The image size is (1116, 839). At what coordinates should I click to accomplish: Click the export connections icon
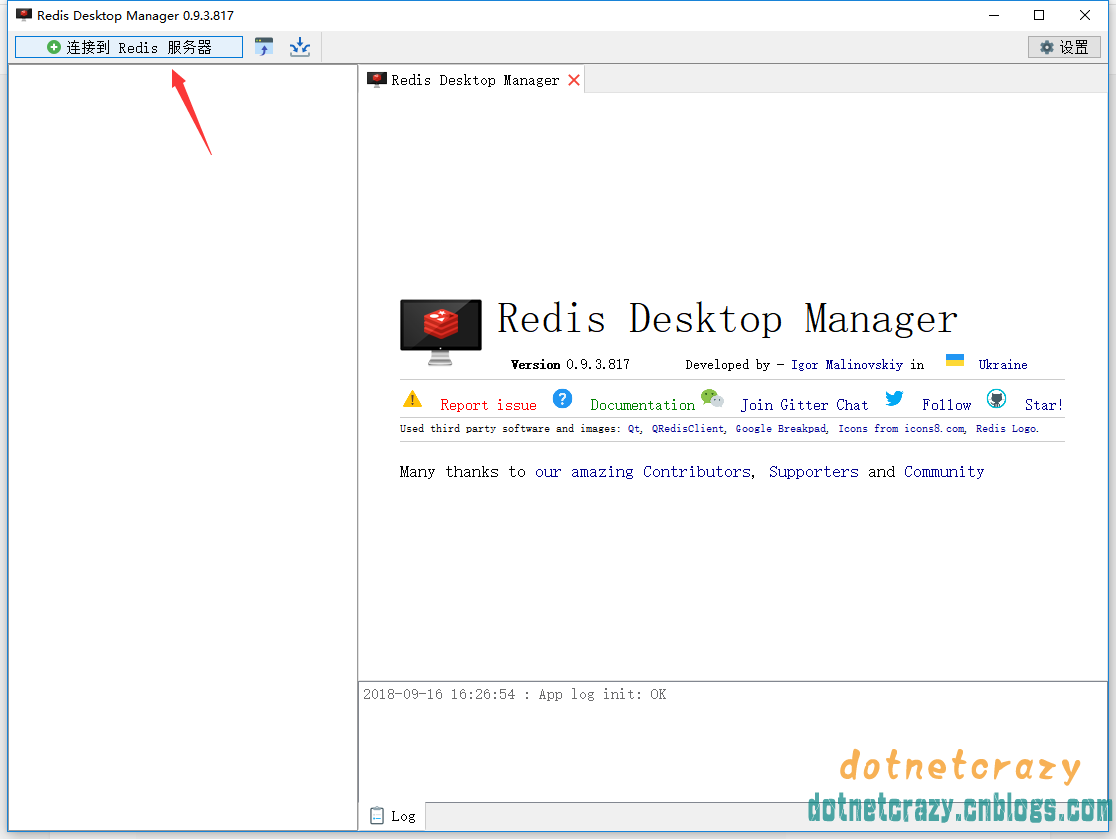300,47
